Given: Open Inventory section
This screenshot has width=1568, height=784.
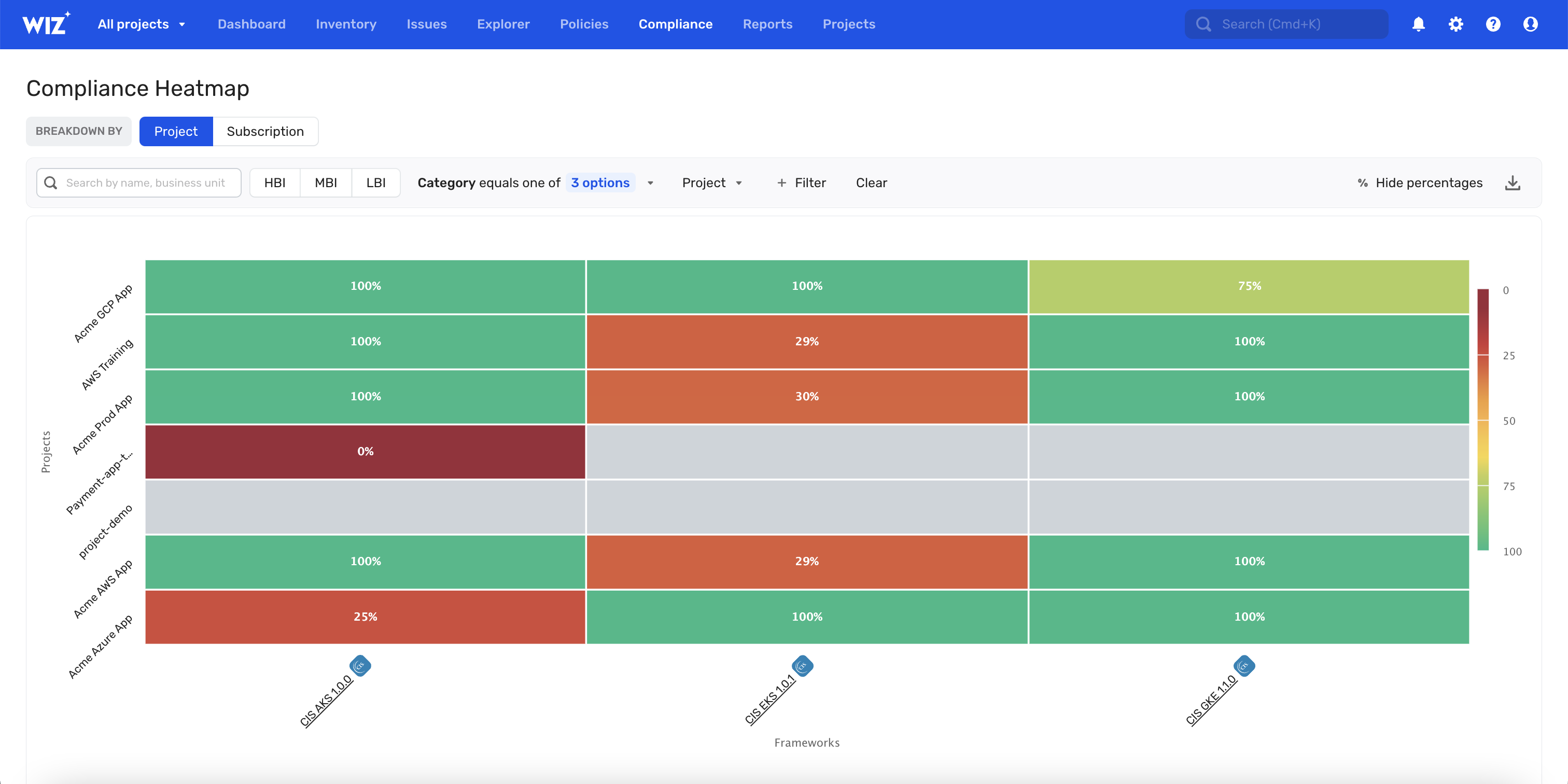Looking at the screenshot, I should click(x=346, y=24).
